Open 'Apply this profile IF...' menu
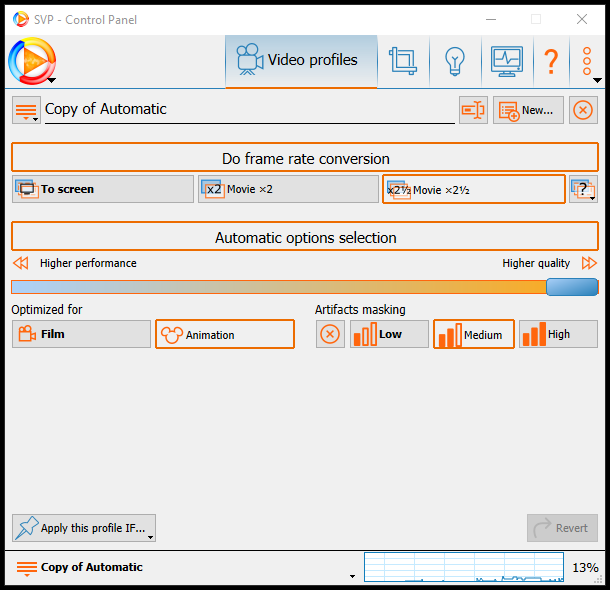Screen dimensions: 610x590 click(84, 528)
